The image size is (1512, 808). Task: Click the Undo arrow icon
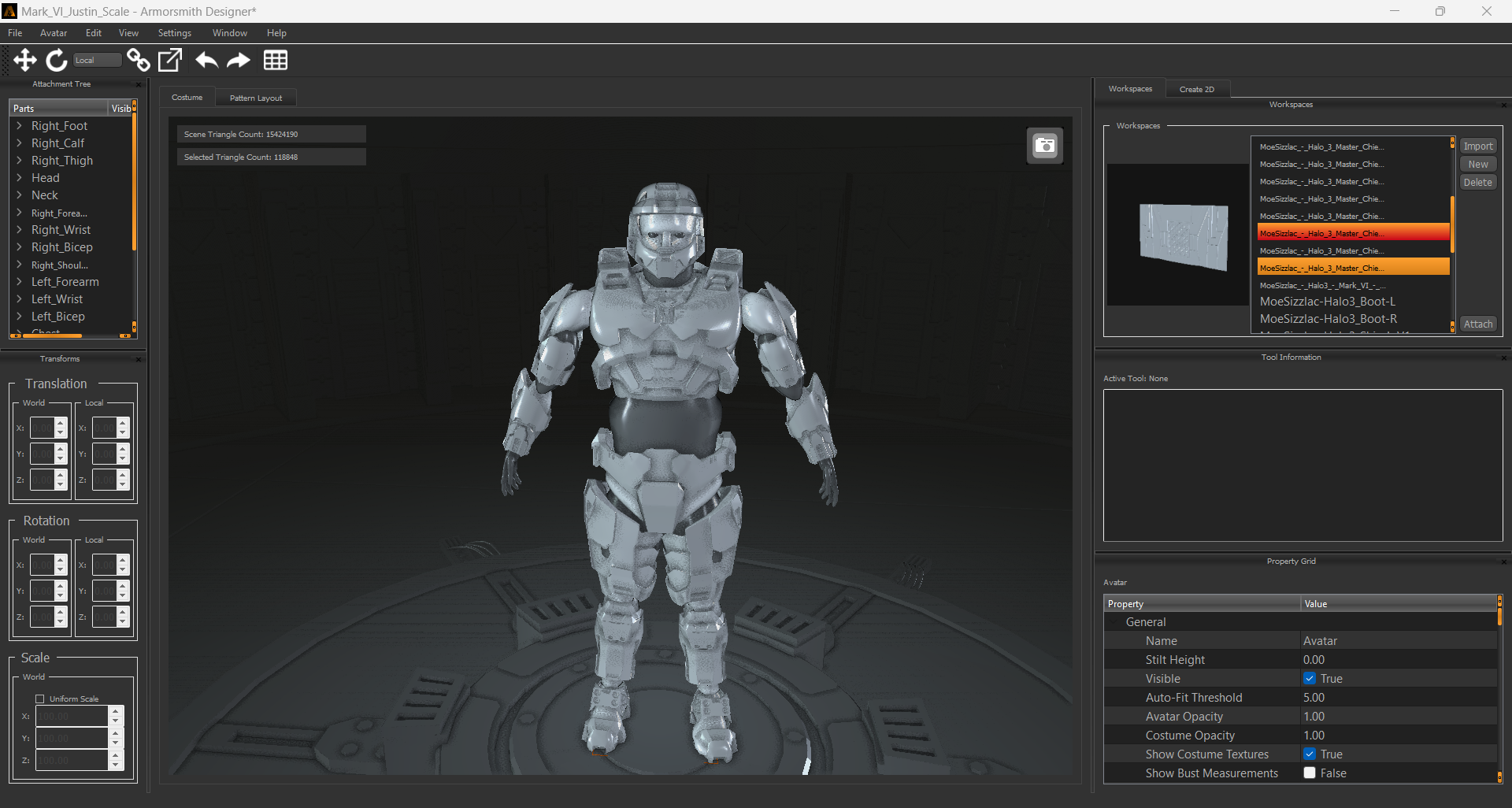point(206,61)
